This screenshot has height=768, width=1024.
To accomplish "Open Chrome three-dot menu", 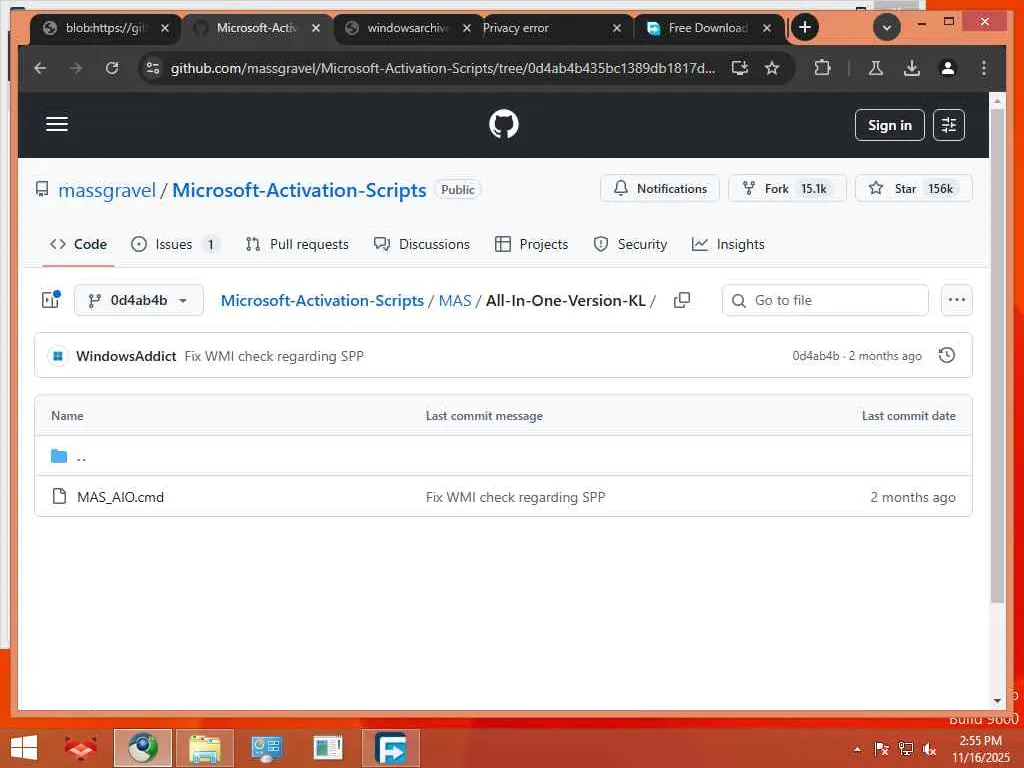I will (984, 68).
